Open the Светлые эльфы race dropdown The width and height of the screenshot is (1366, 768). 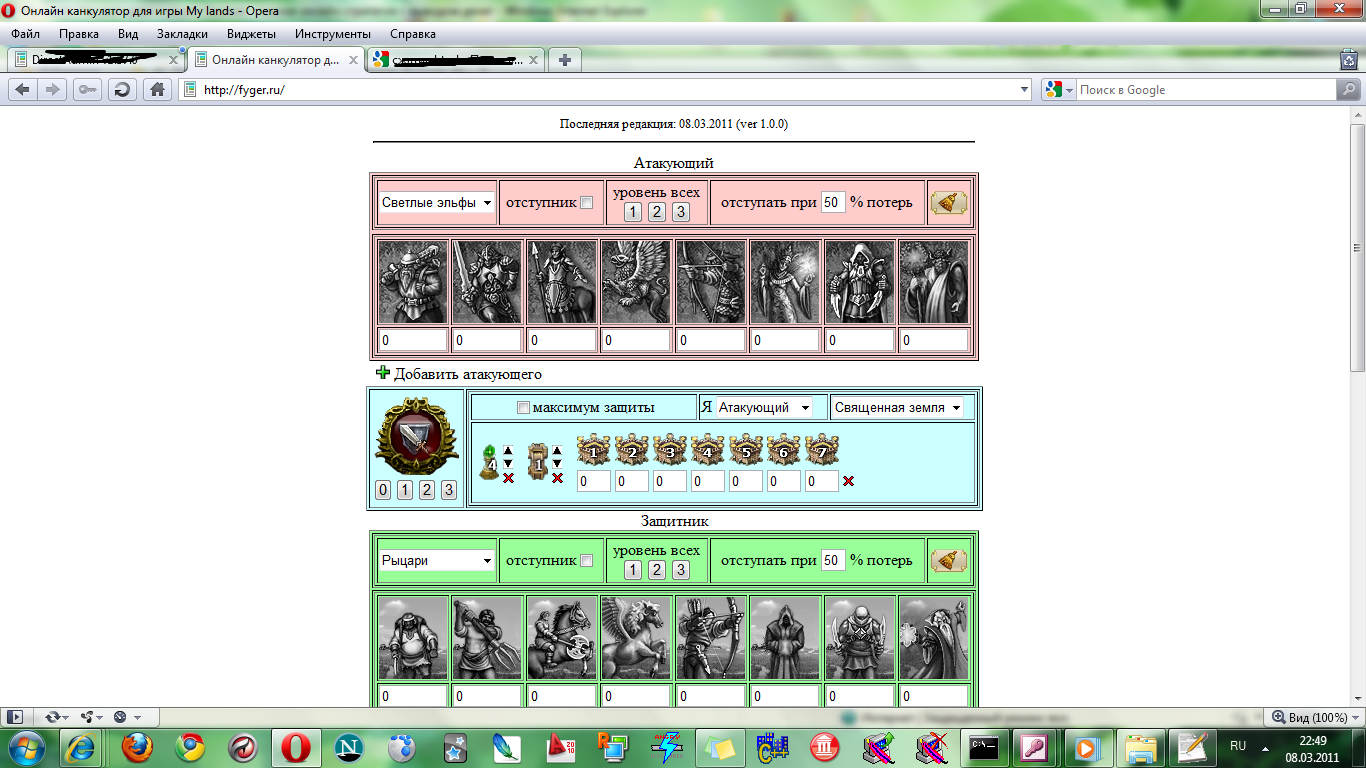pos(437,203)
